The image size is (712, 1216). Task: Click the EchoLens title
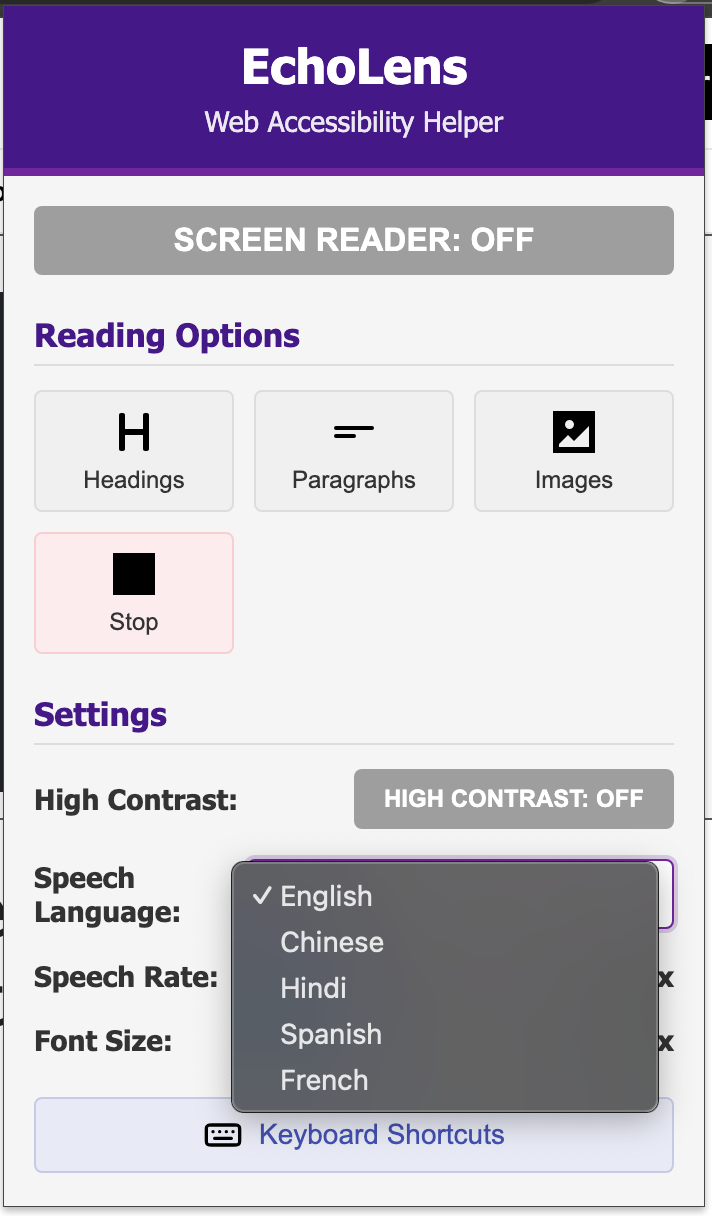(x=354, y=67)
